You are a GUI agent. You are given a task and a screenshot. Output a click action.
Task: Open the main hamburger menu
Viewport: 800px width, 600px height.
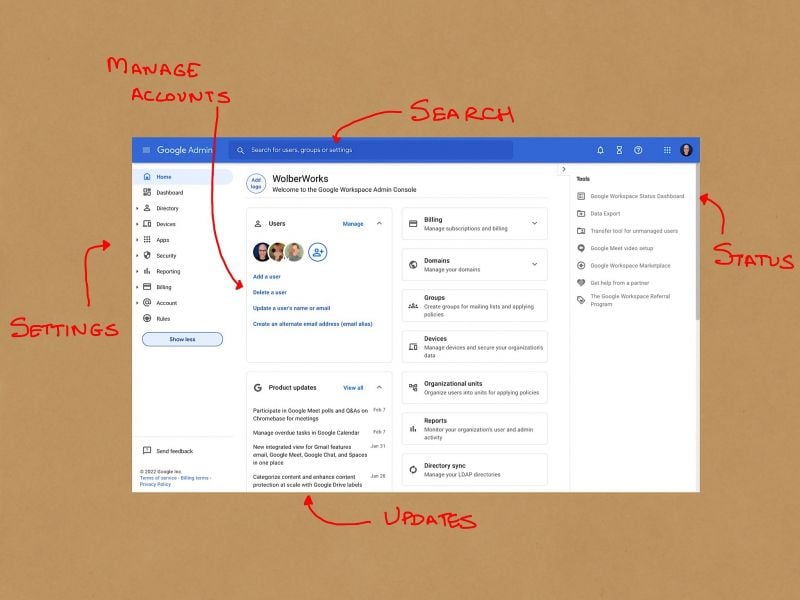146,150
